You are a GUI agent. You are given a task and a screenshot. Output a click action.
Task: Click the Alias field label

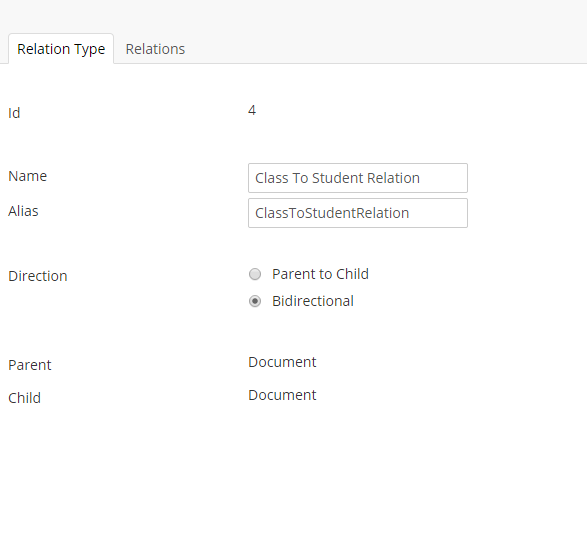pyautogui.click(x=23, y=211)
